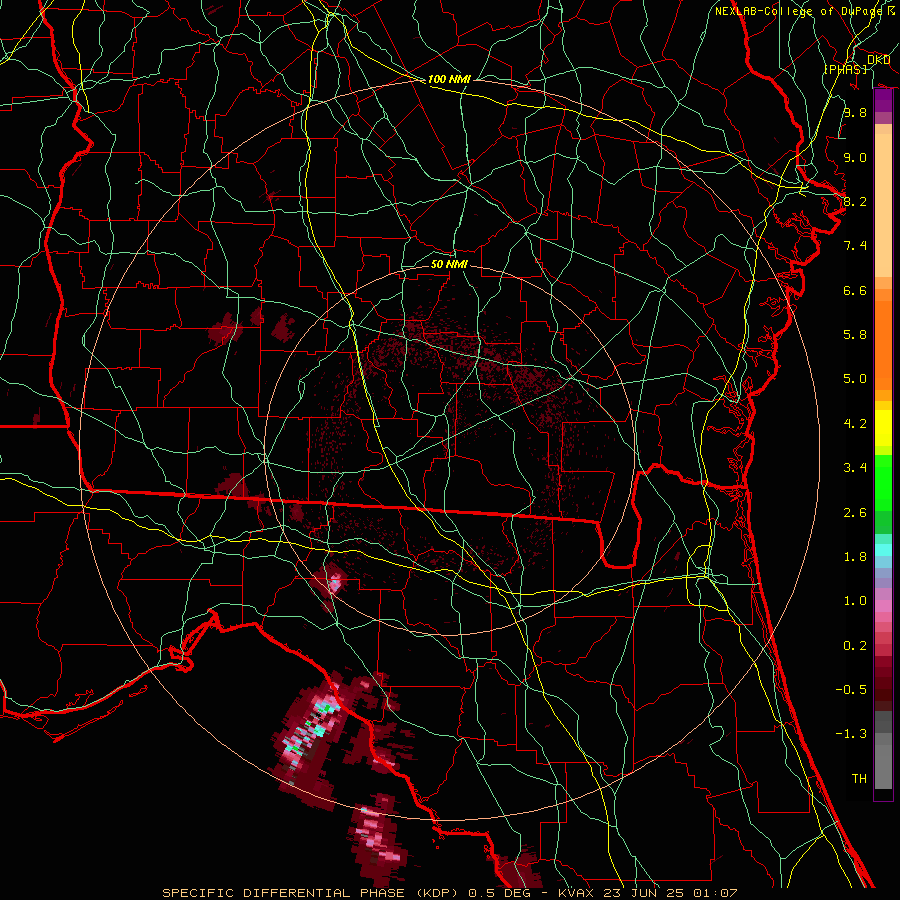Click the "TH" threshold label on the scale
The width and height of the screenshot is (900, 900).
pos(859,779)
